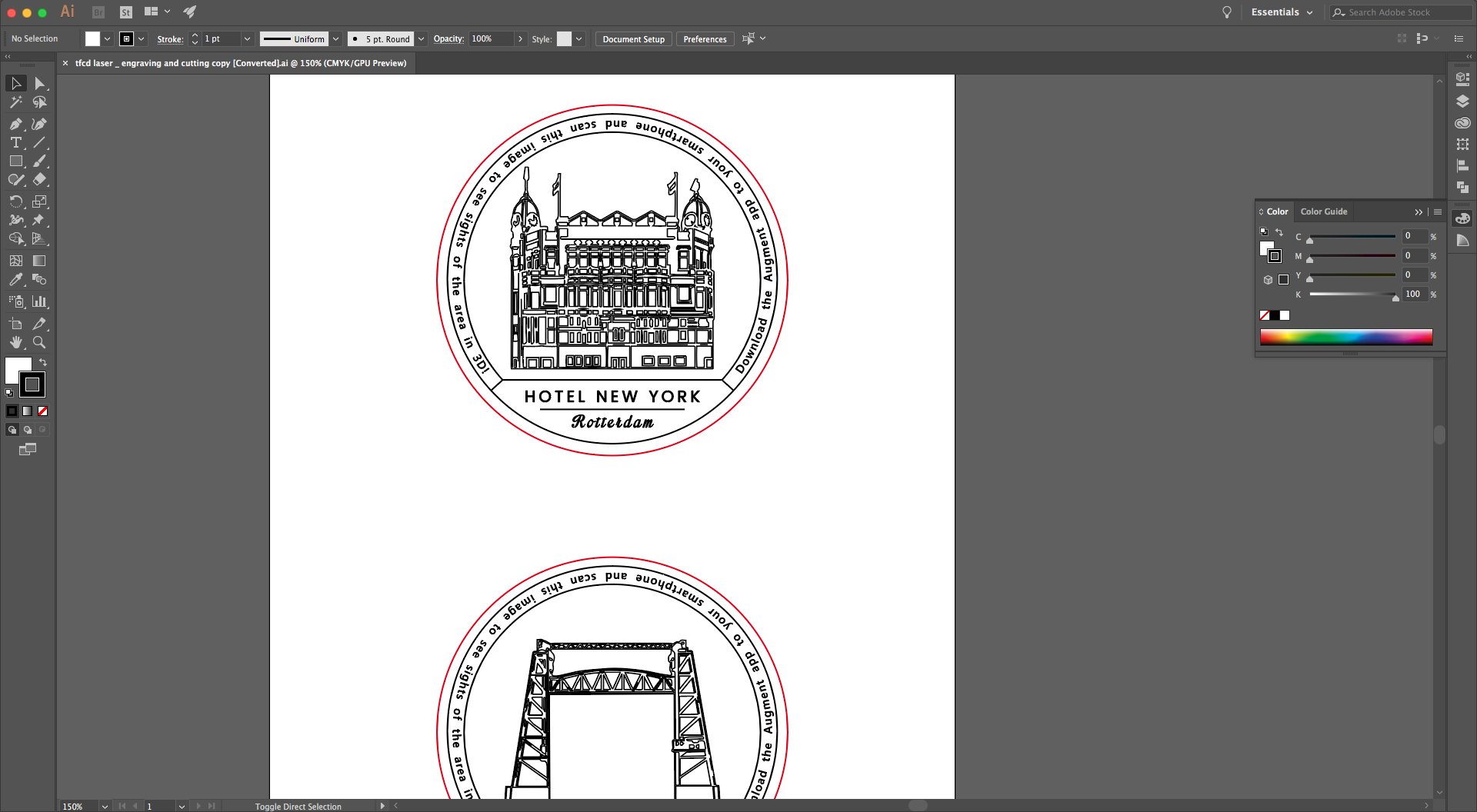The width and height of the screenshot is (1477, 812).
Task: Open the Layers panel icon
Action: pyautogui.click(x=1462, y=101)
